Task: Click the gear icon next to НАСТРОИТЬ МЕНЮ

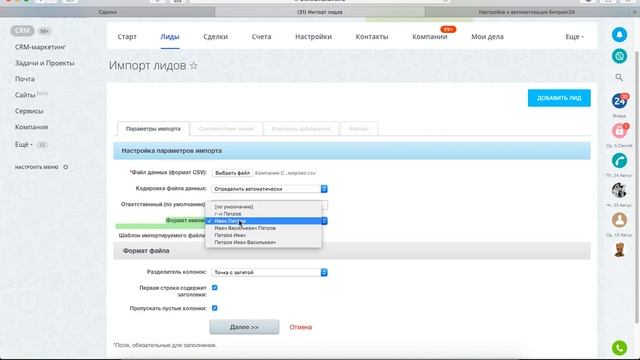Action: (66, 167)
